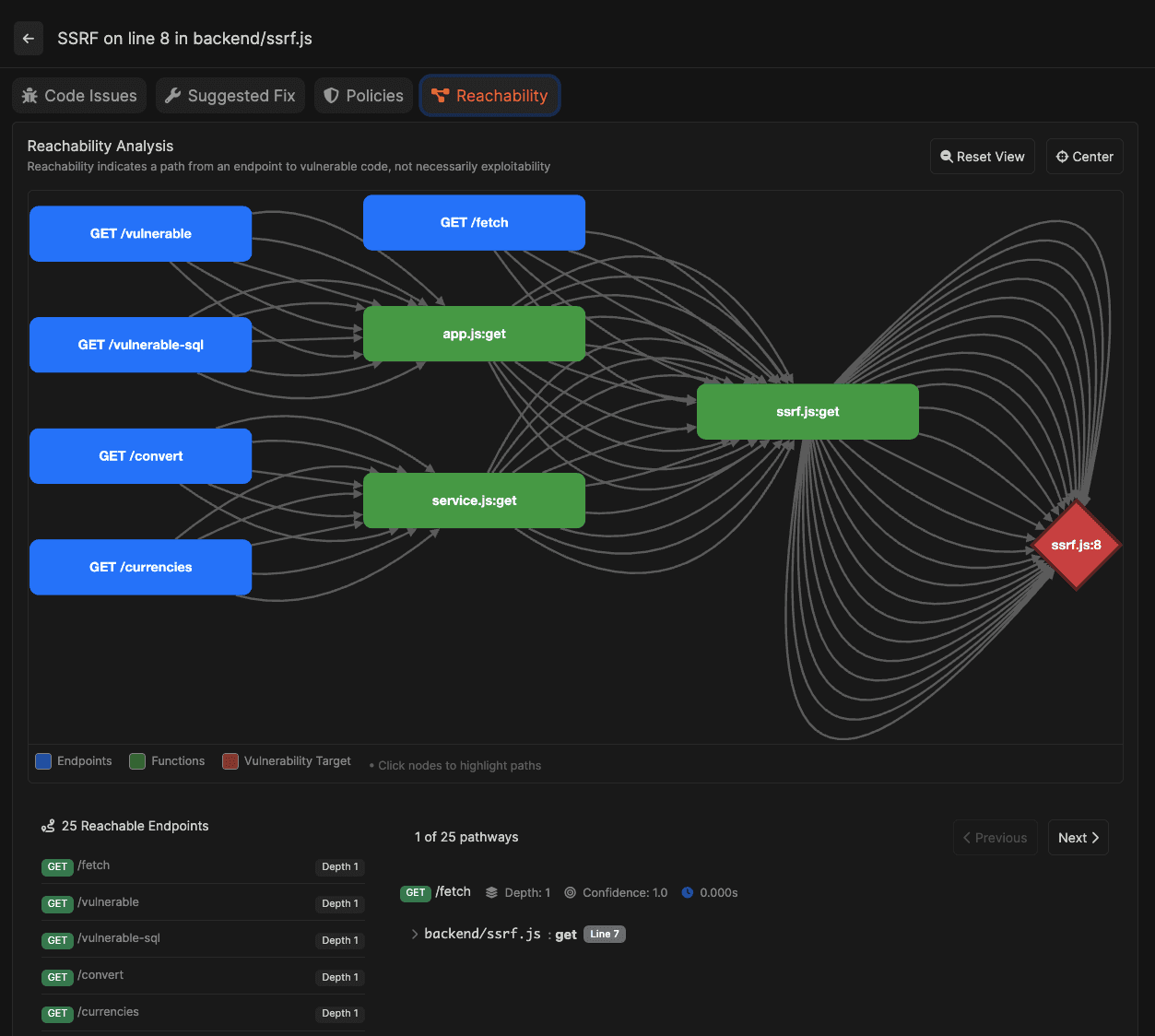
Task: Click the red Vulnerability Target legend swatch
Action: coord(230,761)
